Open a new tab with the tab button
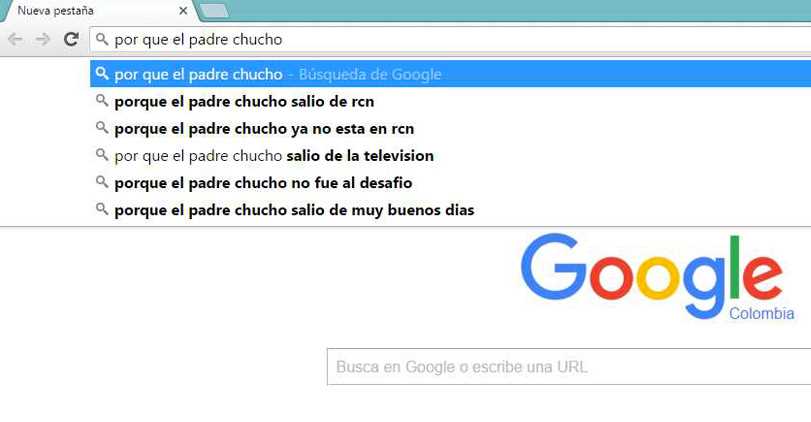Screen dimensions: 811x422 (x=214, y=11)
